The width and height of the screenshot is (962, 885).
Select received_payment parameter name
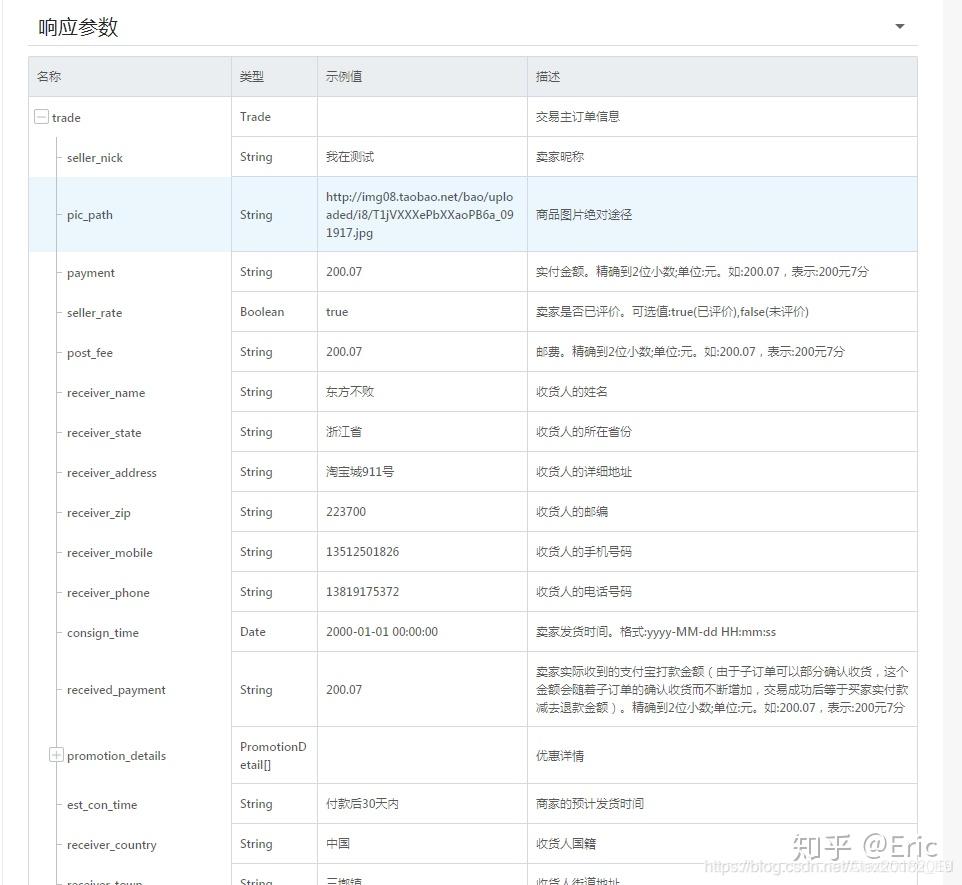pyautogui.click(x=116, y=690)
